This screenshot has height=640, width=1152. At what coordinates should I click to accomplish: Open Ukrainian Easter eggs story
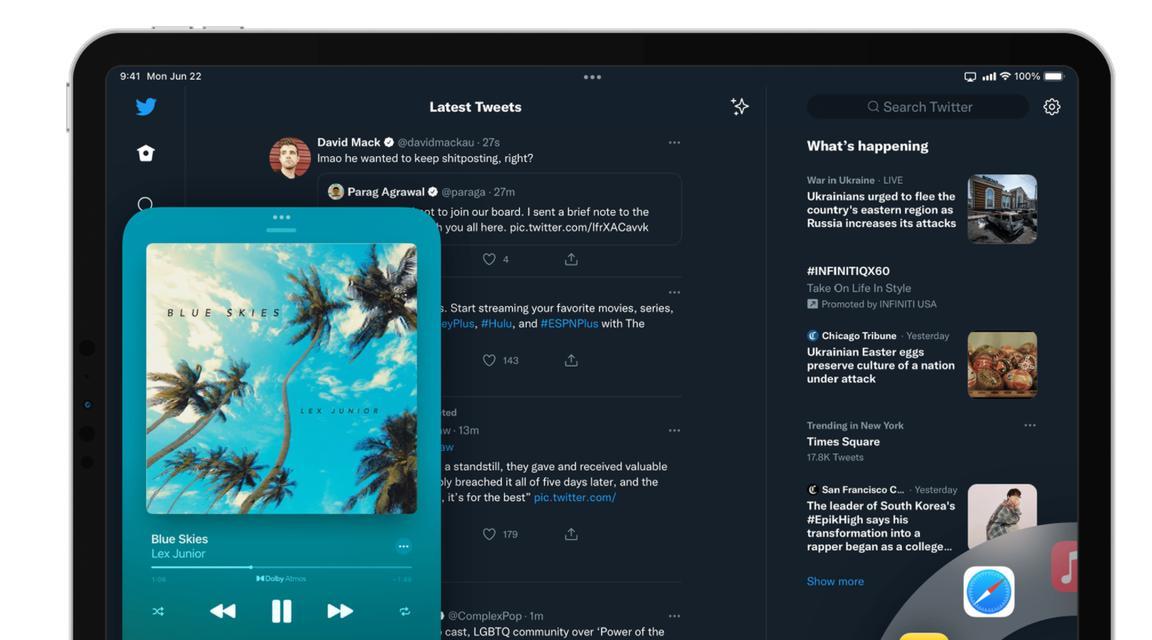point(881,365)
